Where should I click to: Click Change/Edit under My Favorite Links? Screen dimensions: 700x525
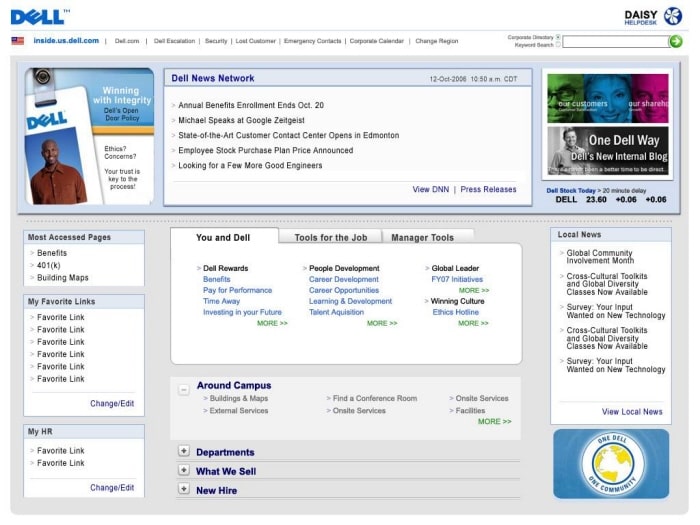coord(112,404)
